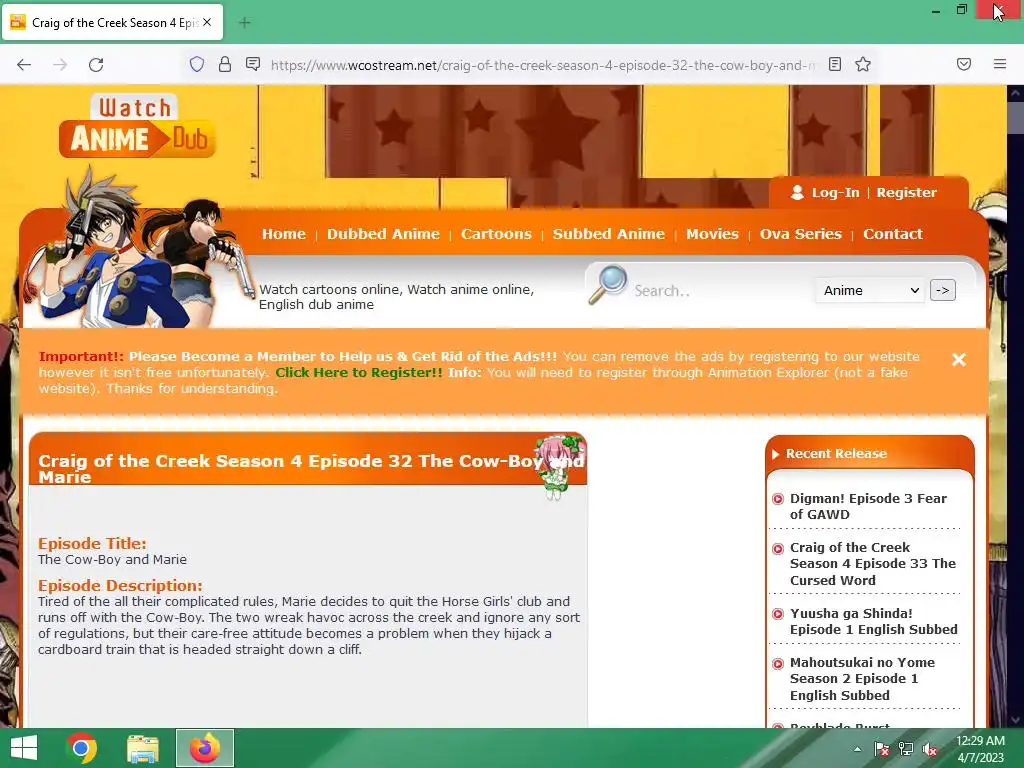Image resolution: width=1024 pixels, height=768 pixels.
Task: Submit search with arrow button
Action: [943, 290]
